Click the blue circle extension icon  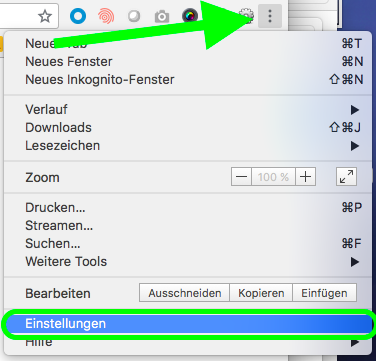click(x=78, y=16)
